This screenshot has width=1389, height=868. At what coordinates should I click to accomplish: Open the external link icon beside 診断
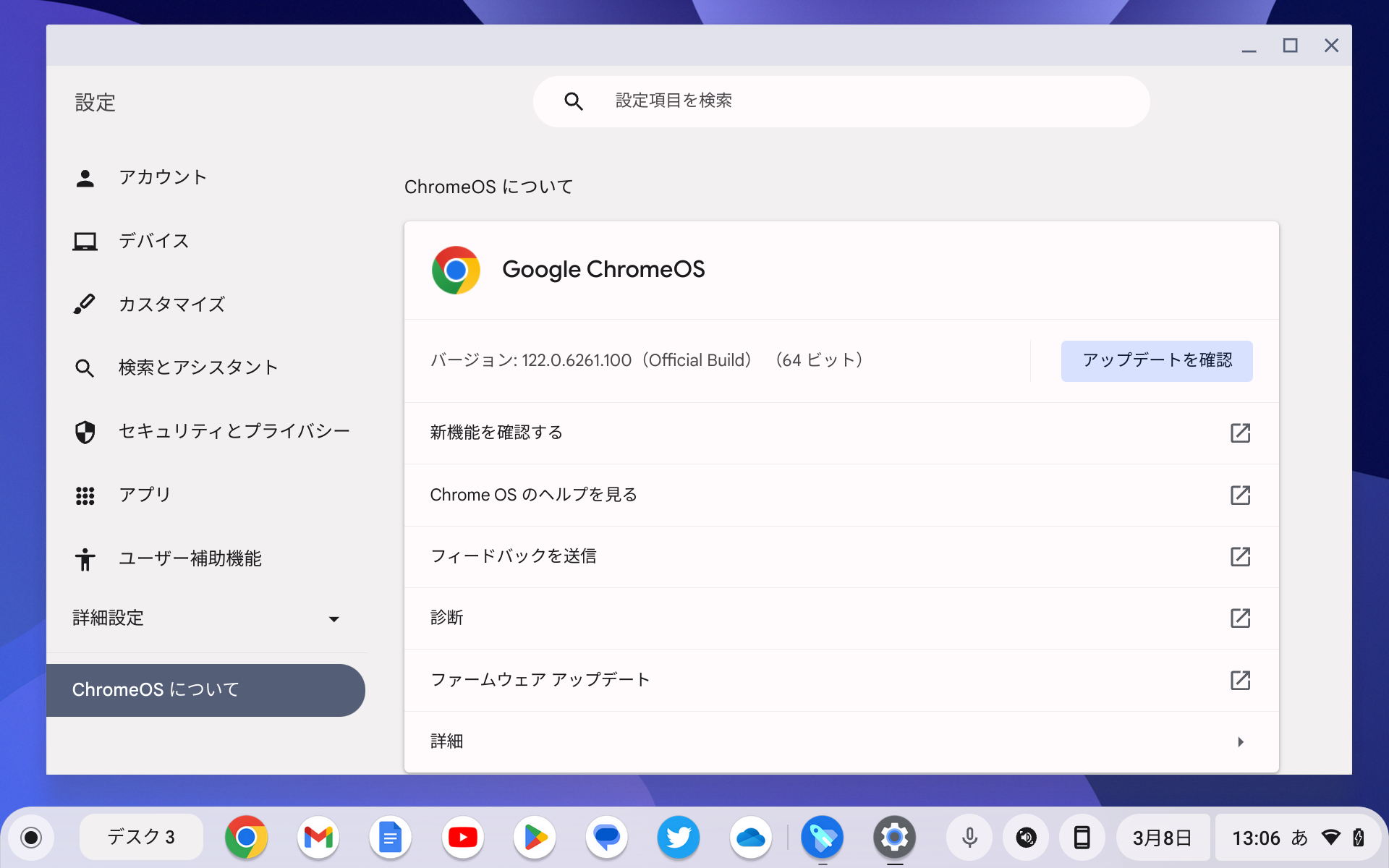coord(1240,618)
